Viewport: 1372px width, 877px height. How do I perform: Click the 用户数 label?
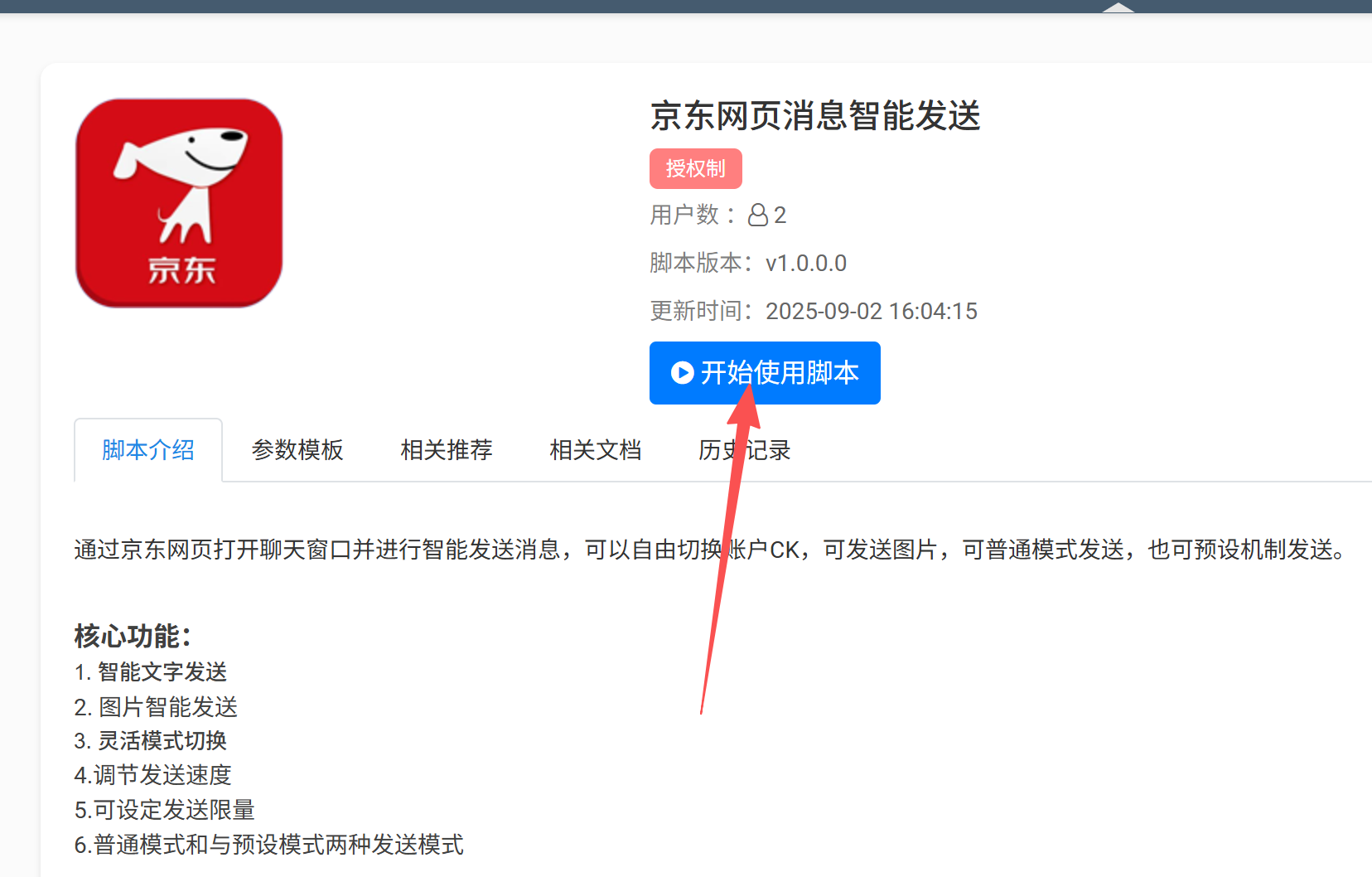(684, 216)
